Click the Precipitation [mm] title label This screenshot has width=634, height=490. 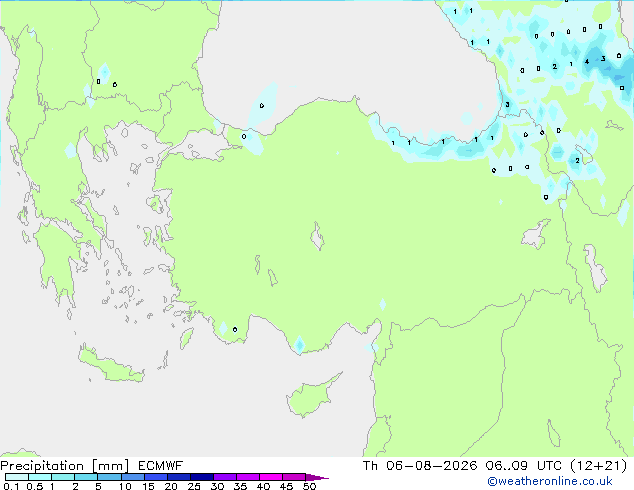click(64, 466)
